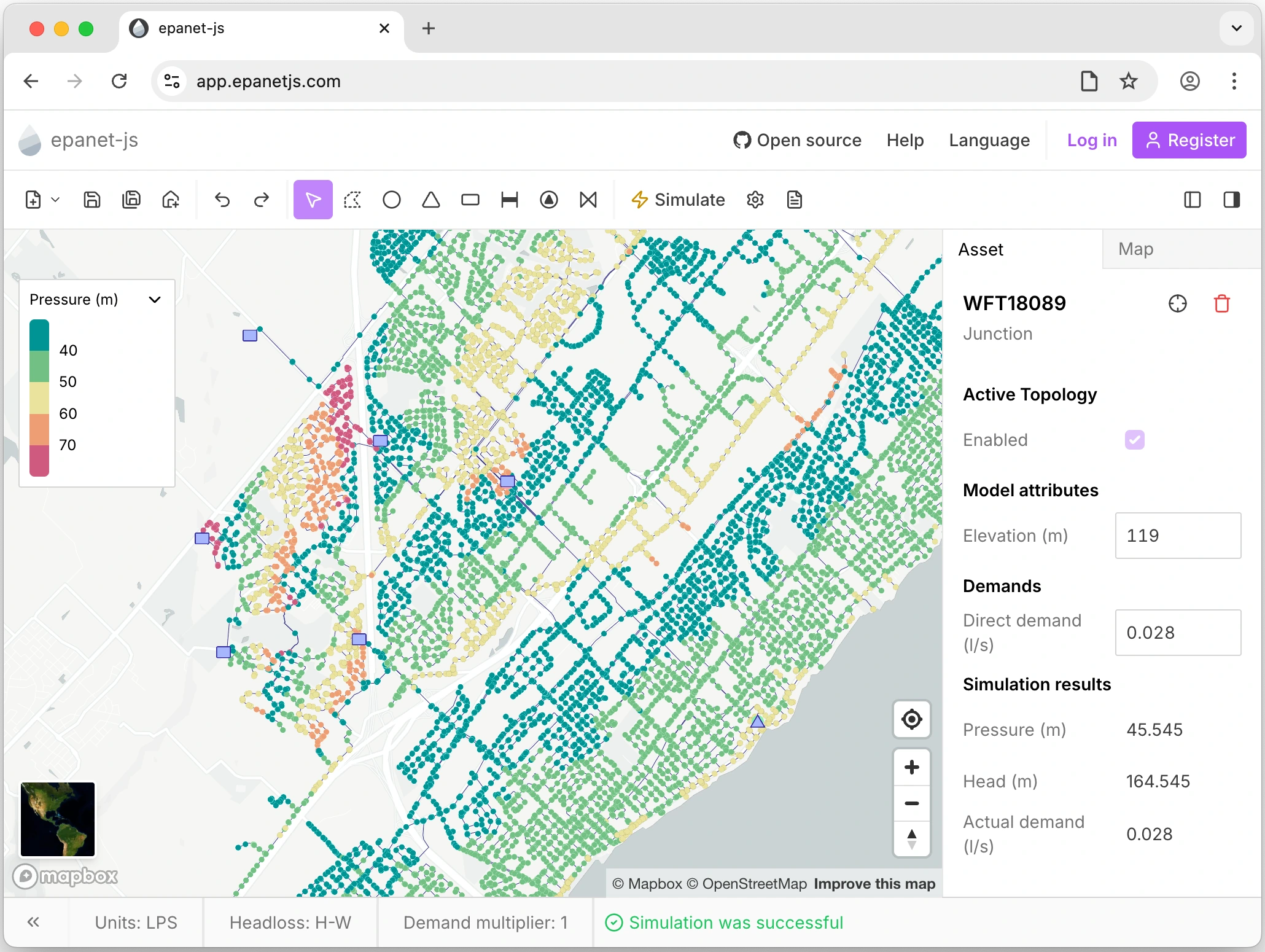Run the Simulate command
The height and width of the screenshot is (952, 1265).
click(x=677, y=200)
